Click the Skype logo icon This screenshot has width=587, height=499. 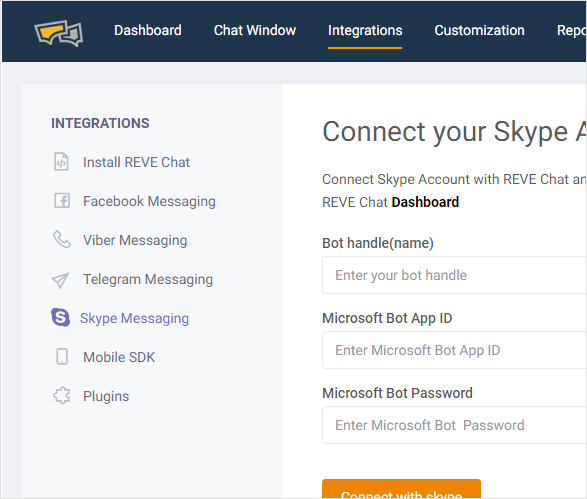(x=60, y=317)
